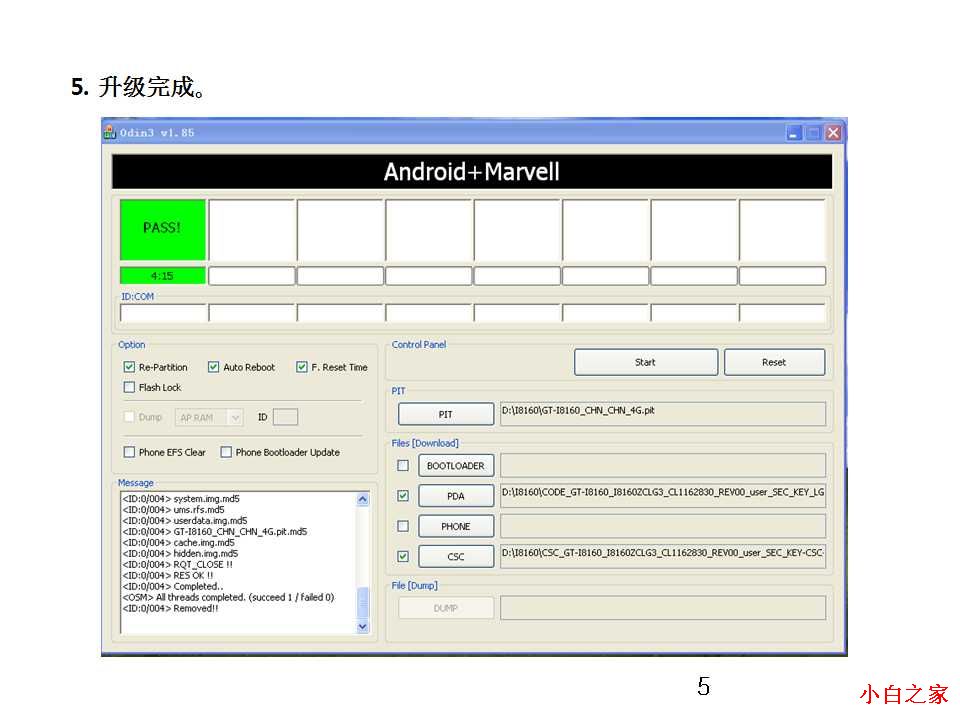Open the AP RAM dropdown

[x=209, y=417]
